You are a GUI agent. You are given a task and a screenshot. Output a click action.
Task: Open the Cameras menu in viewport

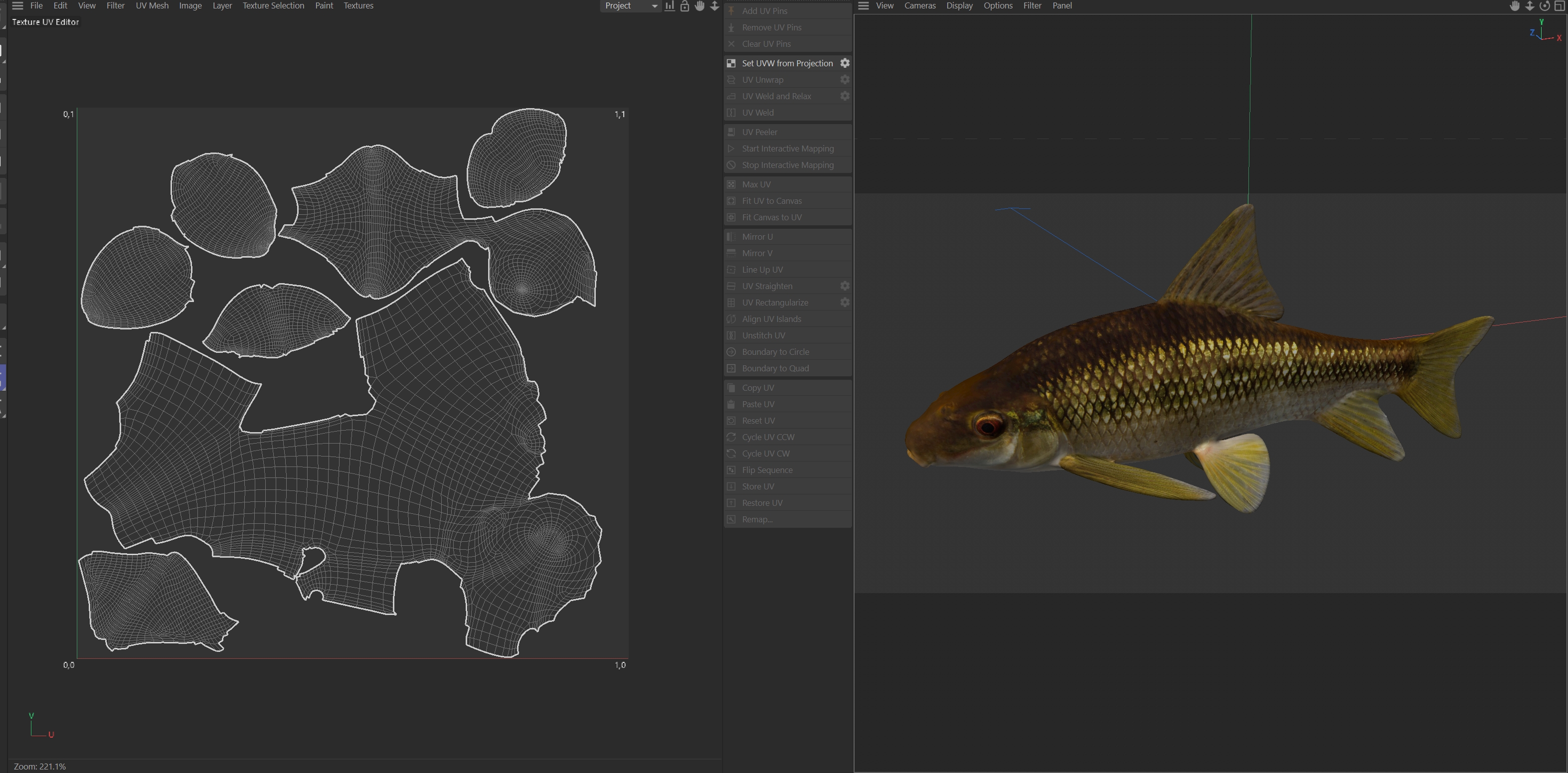pyautogui.click(x=920, y=5)
